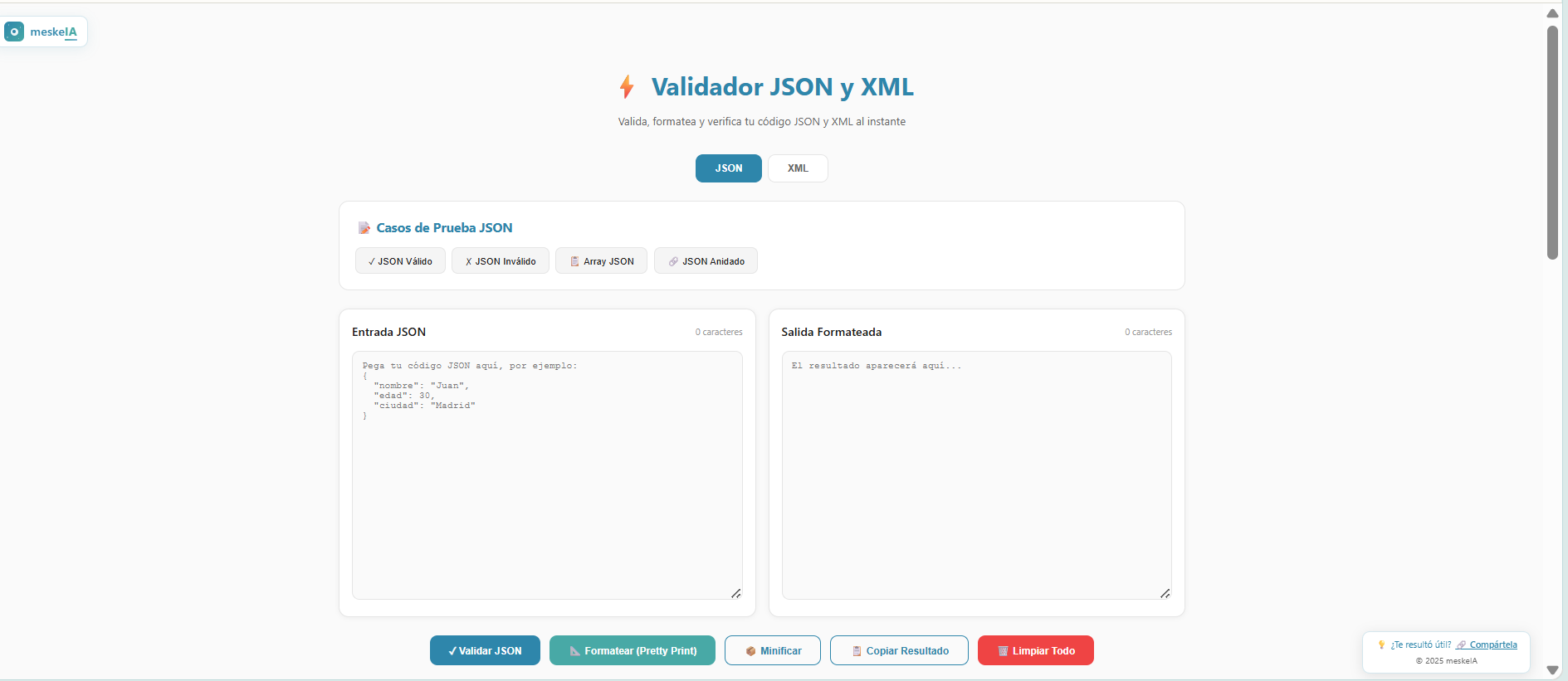Open the Compártela link

(1487, 645)
